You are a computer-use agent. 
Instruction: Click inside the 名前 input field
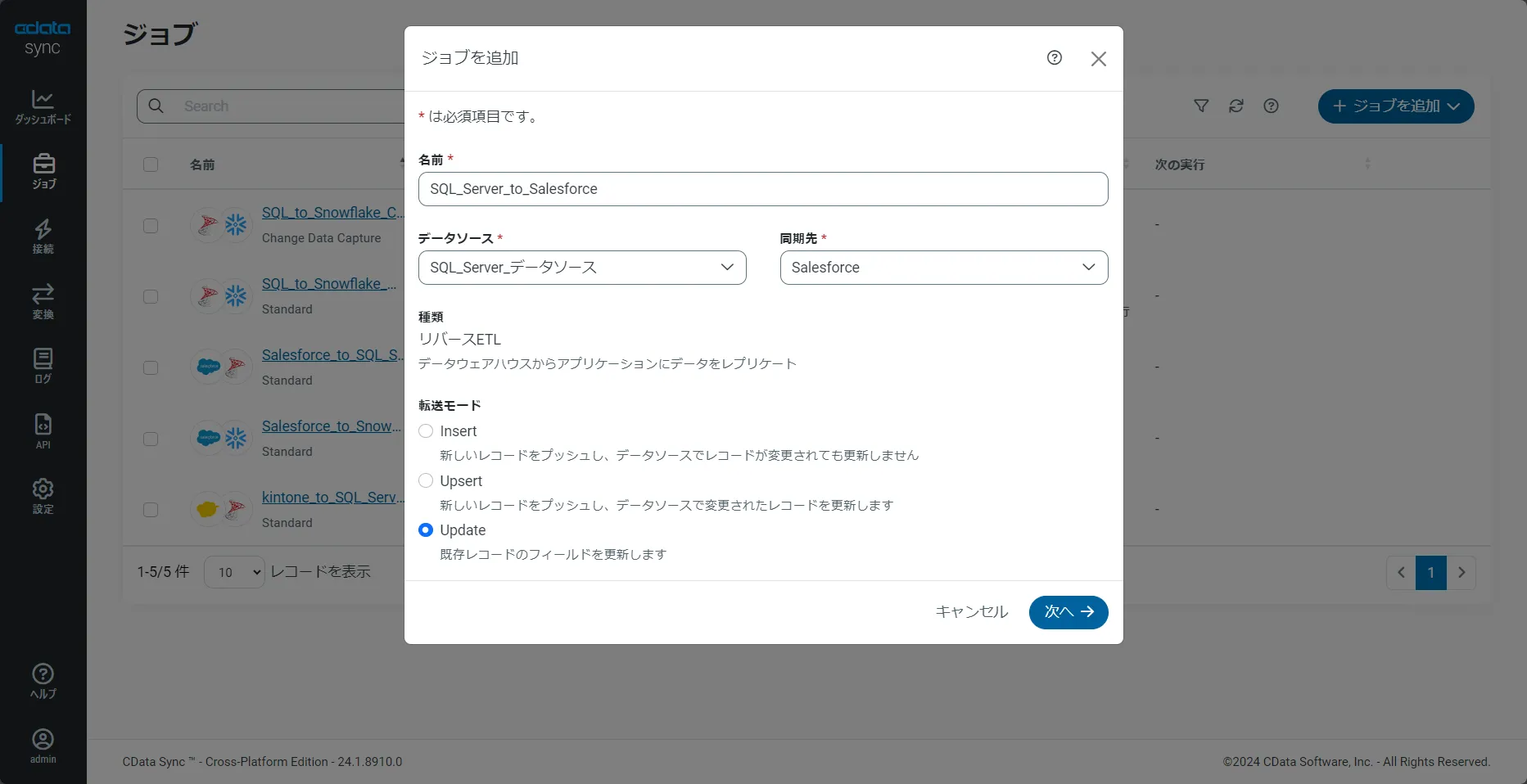pos(761,189)
